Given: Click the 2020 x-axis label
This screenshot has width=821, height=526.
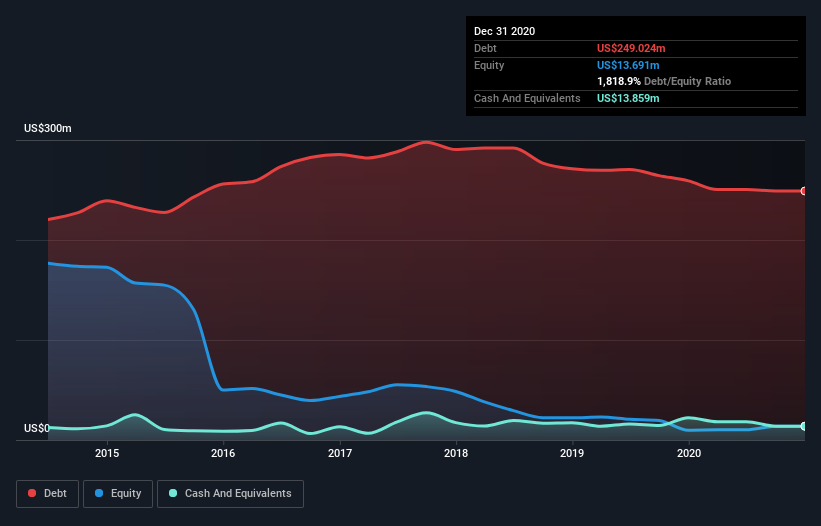Looking at the screenshot, I should [689, 453].
